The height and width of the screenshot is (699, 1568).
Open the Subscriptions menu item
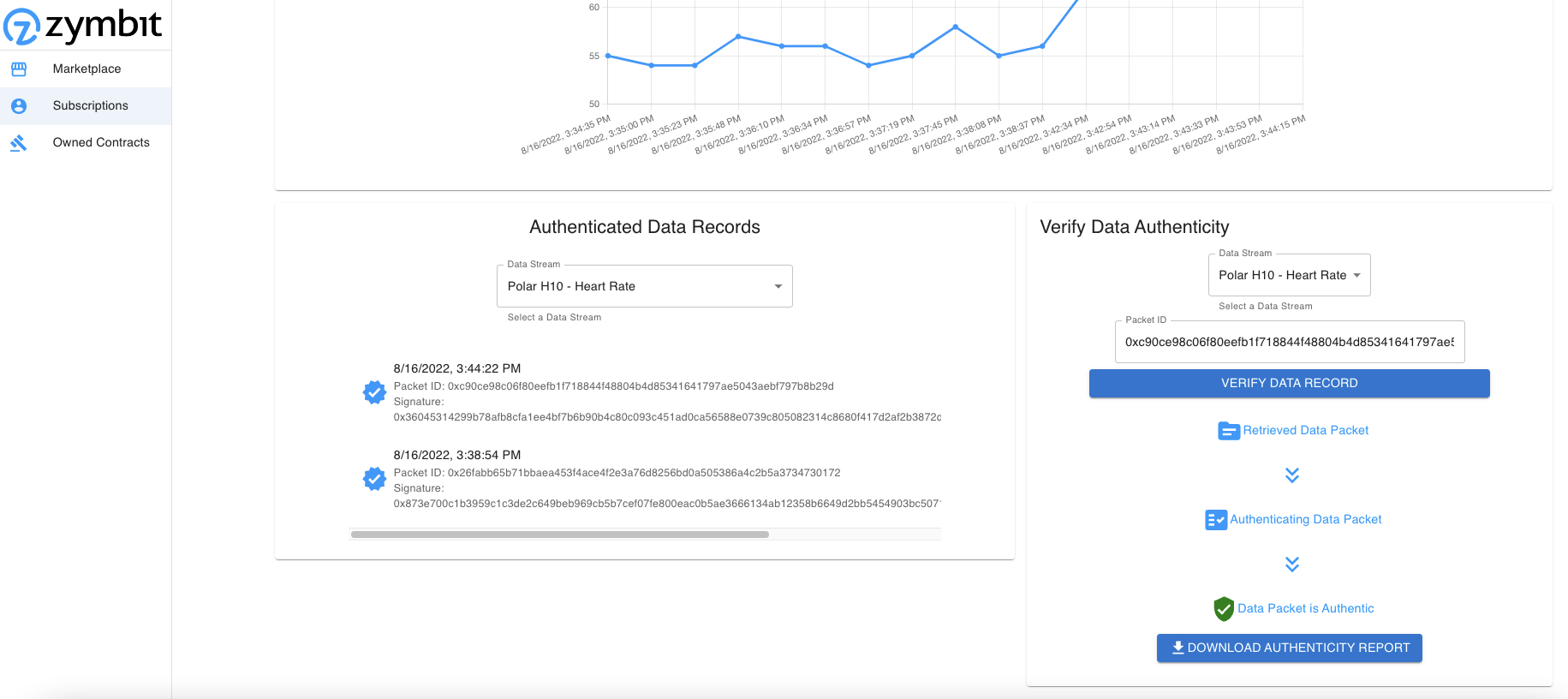coord(86,105)
